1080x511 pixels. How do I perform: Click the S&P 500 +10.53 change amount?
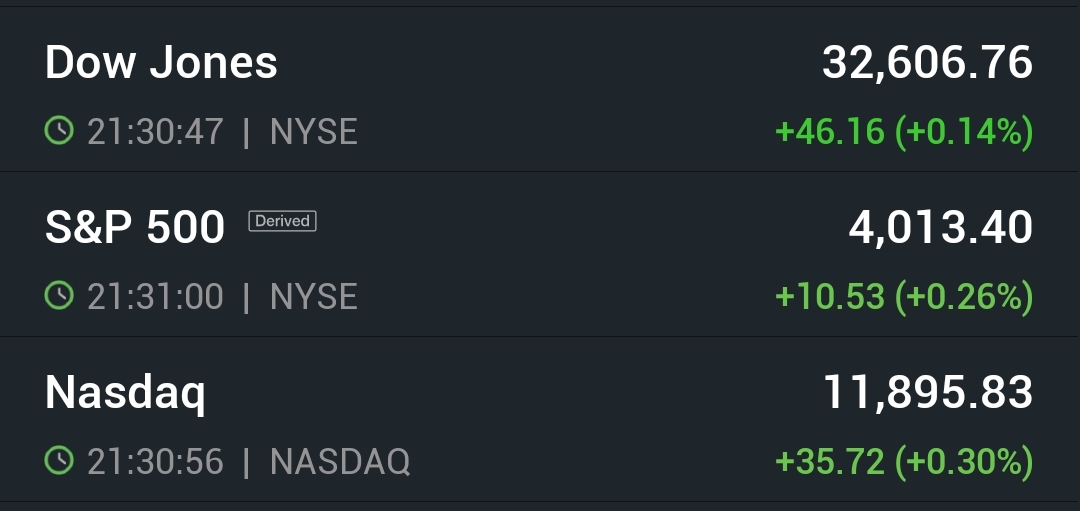(x=829, y=297)
